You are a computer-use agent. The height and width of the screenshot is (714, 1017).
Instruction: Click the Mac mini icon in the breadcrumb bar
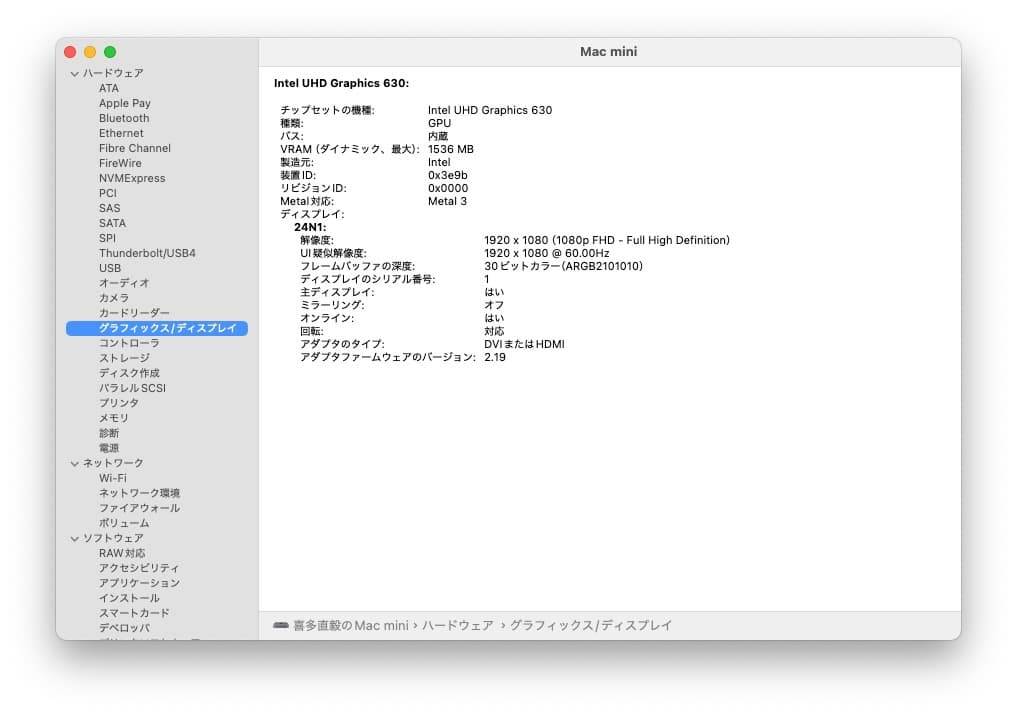click(x=283, y=624)
